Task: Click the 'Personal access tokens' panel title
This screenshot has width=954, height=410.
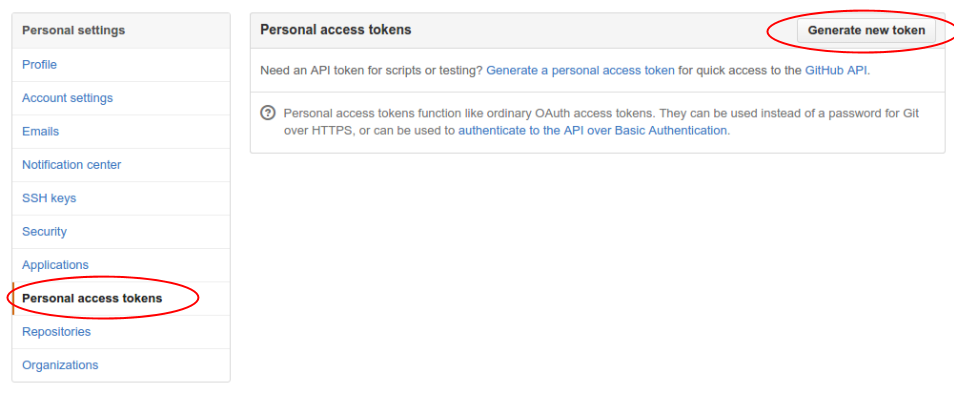Action: tap(335, 30)
